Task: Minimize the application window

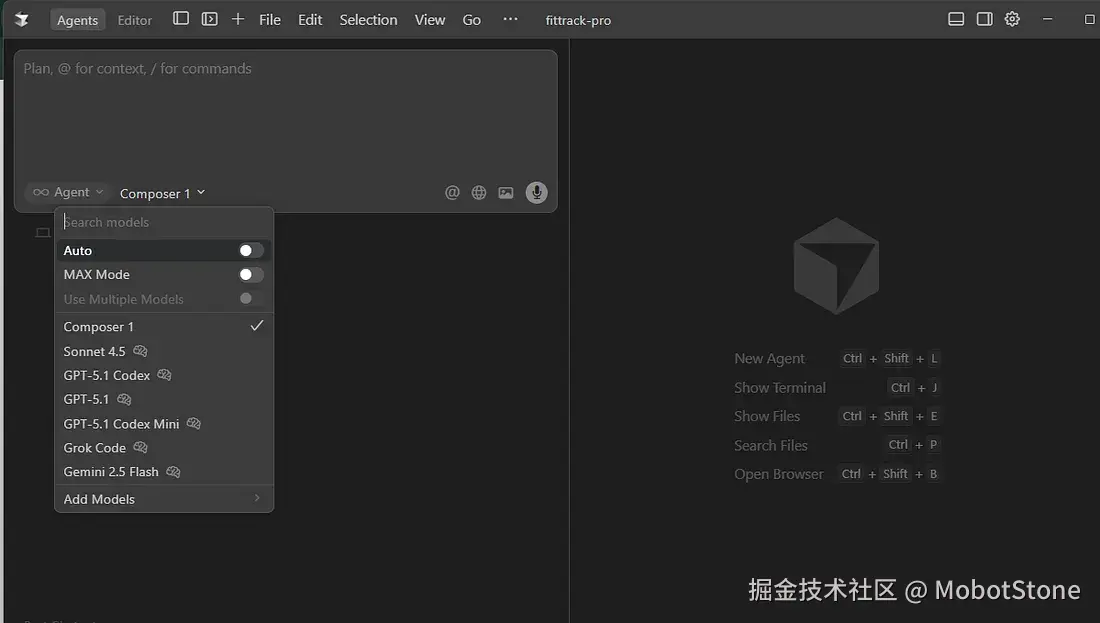Action: [x=1047, y=19]
